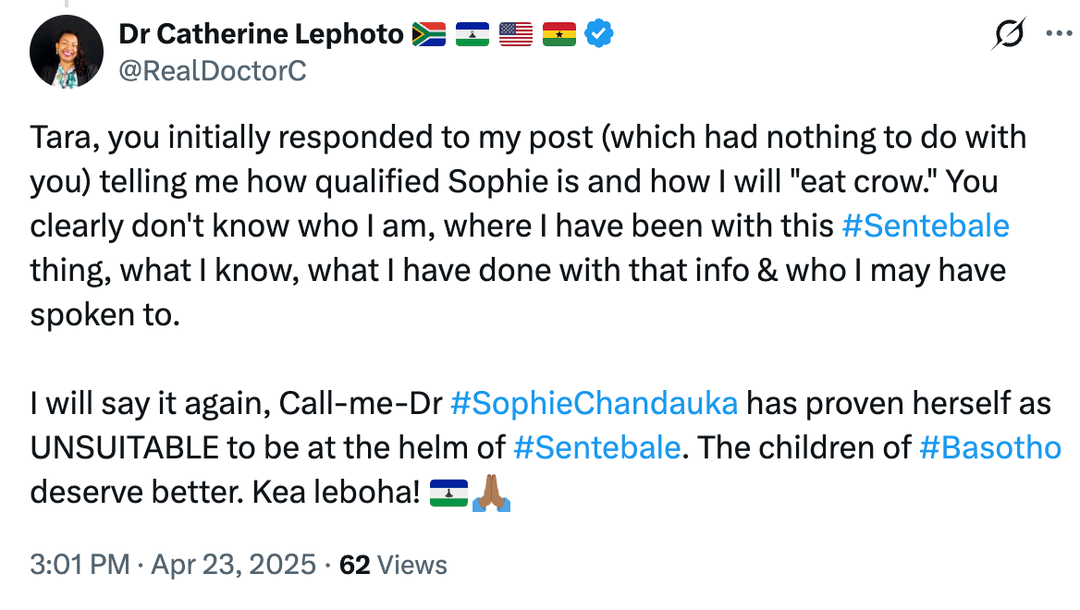Click the Ghana flag emoji
1080x610 pixels.
[559, 35]
